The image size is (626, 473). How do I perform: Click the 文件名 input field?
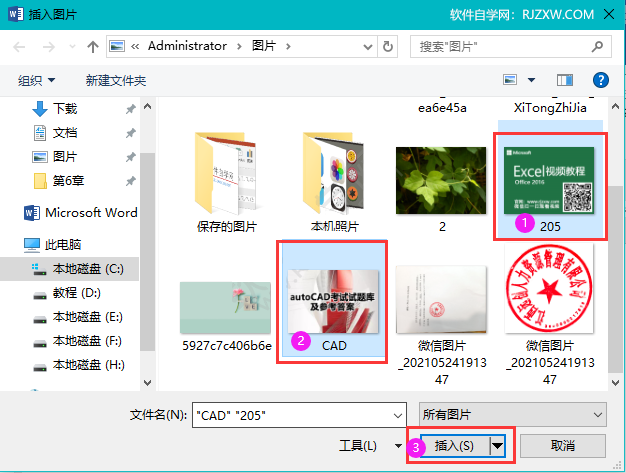[x=293, y=415]
